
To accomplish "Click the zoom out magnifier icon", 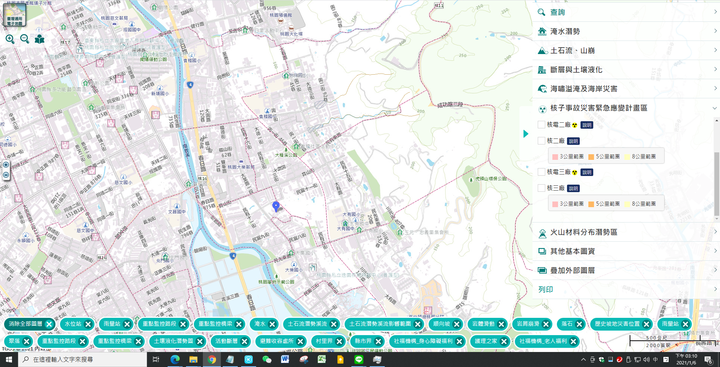I will point(24,39).
